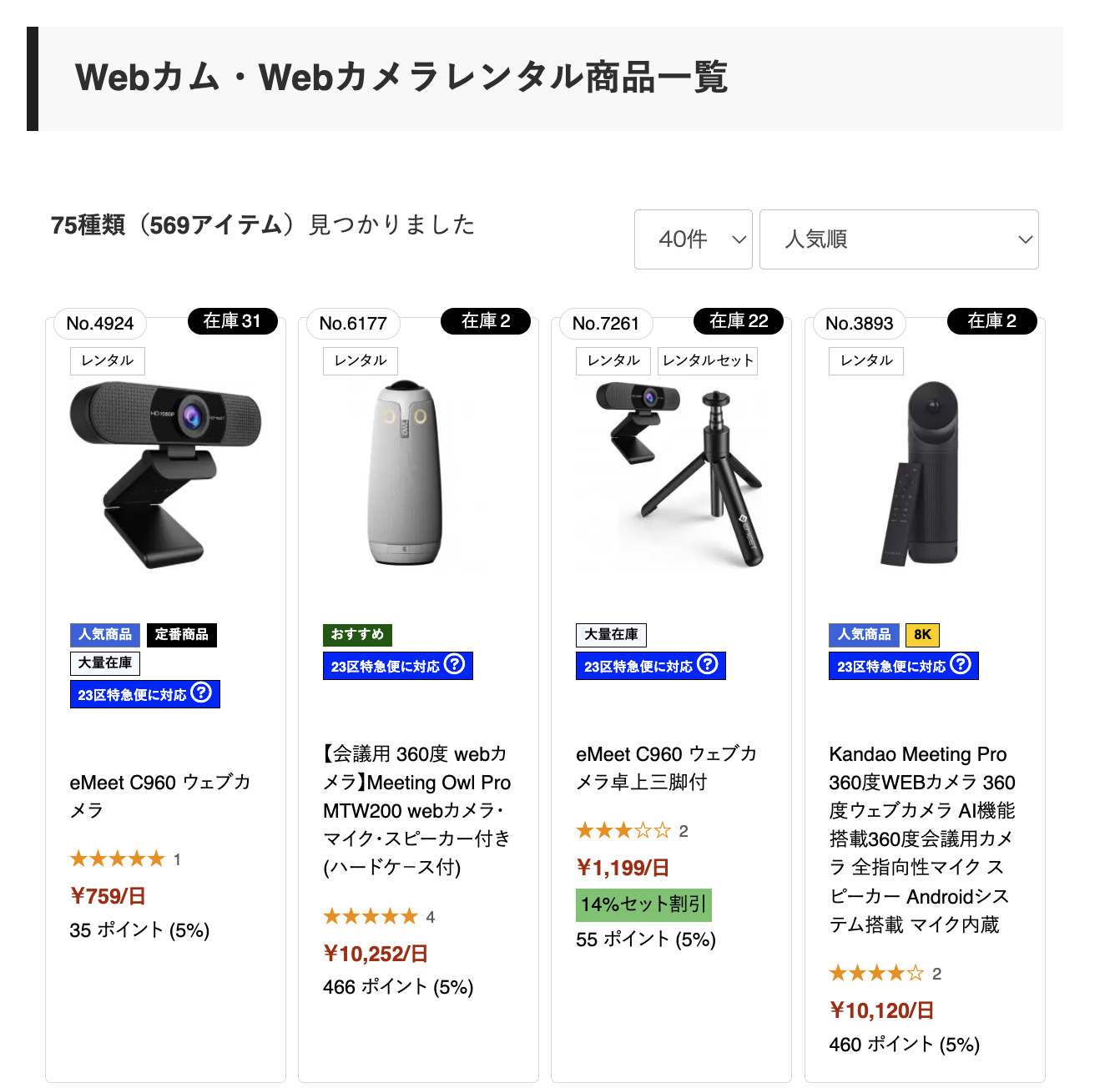Click help icon on No.4924 23区特急便 badge
The height and width of the screenshot is (1088, 1120).
201,693
